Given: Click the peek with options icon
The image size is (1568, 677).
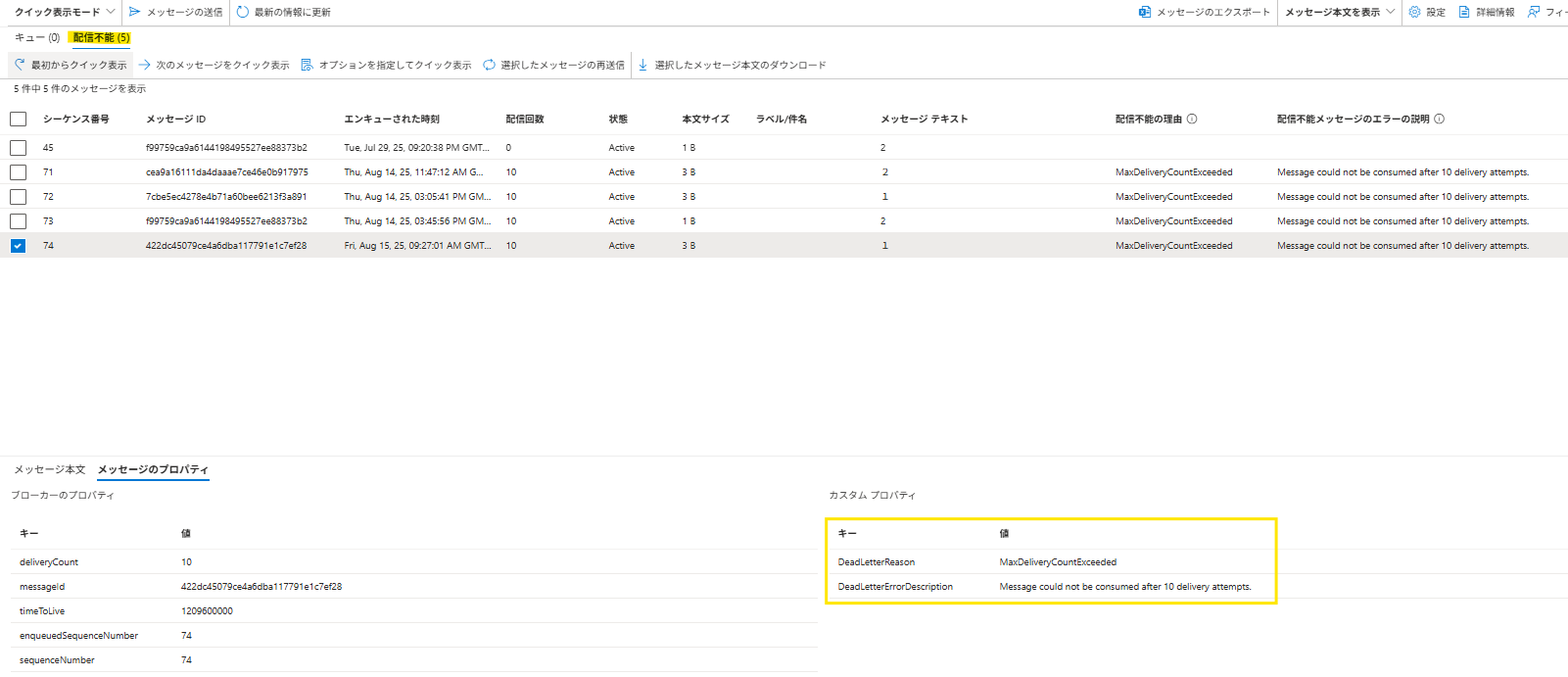Looking at the screenshot, I should point(307,65).
